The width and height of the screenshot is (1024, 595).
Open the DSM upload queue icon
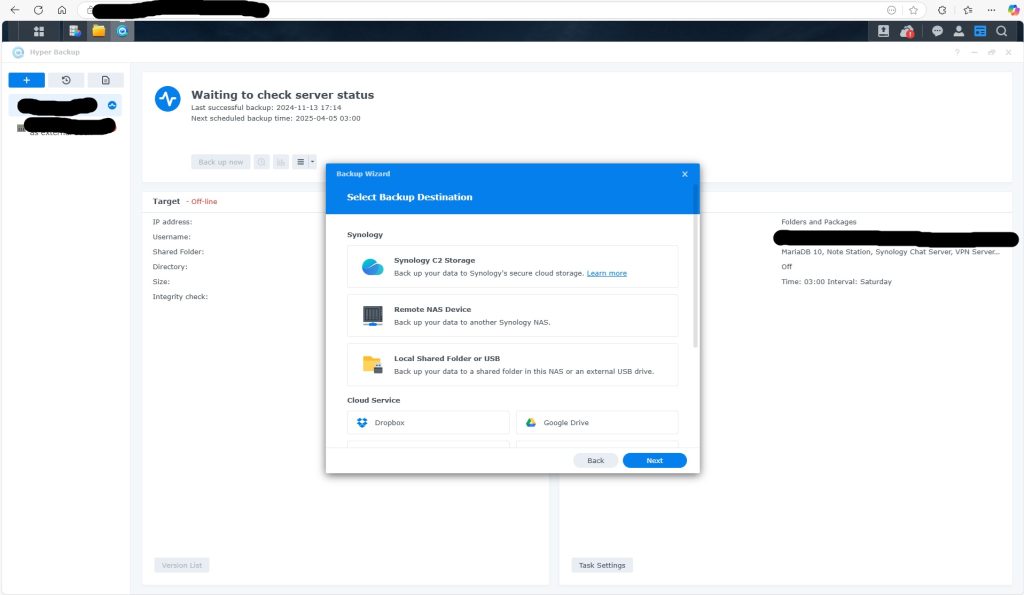(x=884, y=31)
